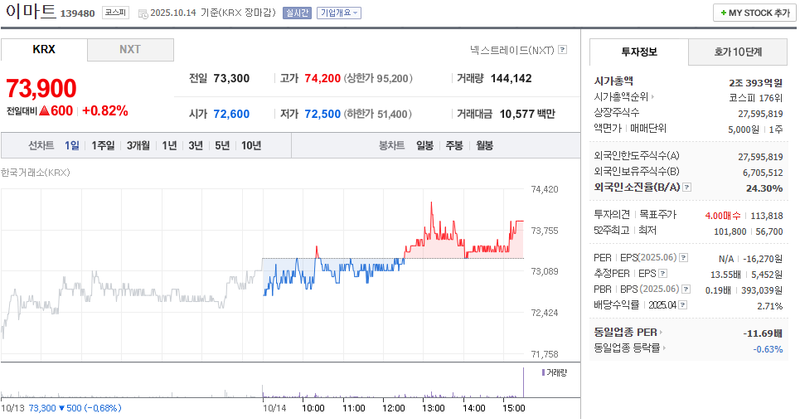800x419 pixels.
Task: Switch the chart to the 3개월 period
Action: (x=137, y=145)
